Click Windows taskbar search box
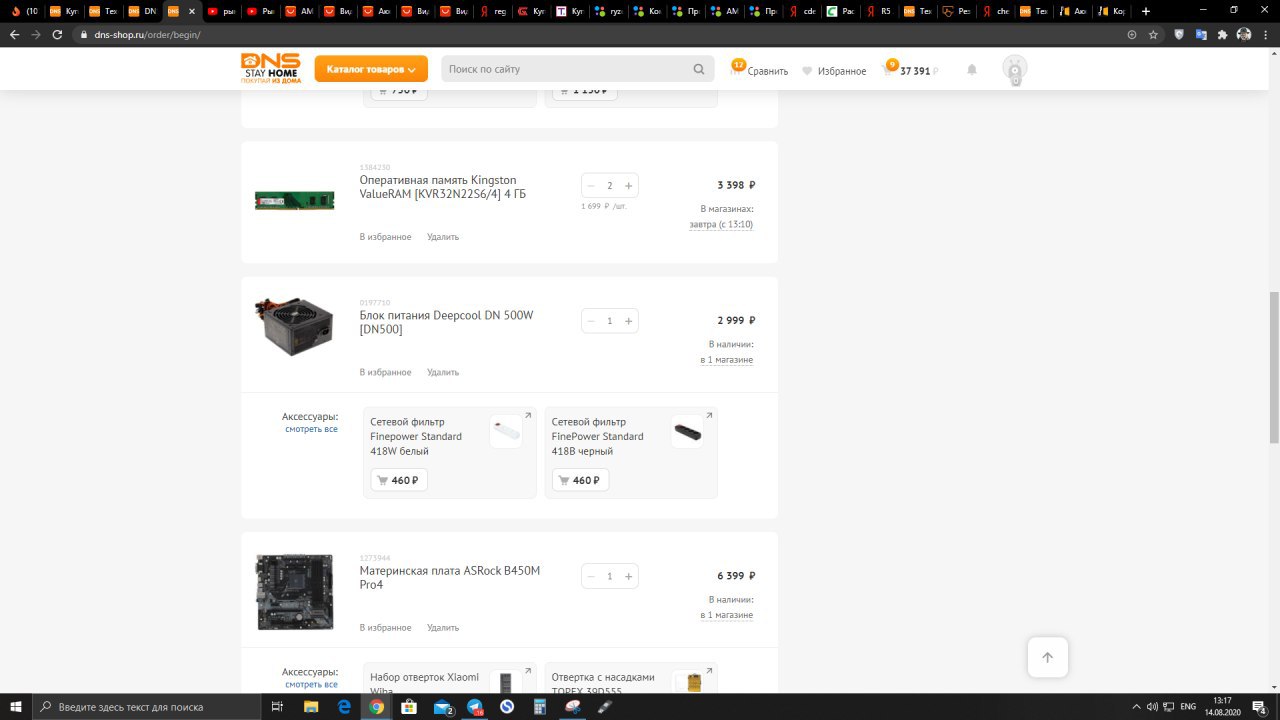 (x=146, y=707)
